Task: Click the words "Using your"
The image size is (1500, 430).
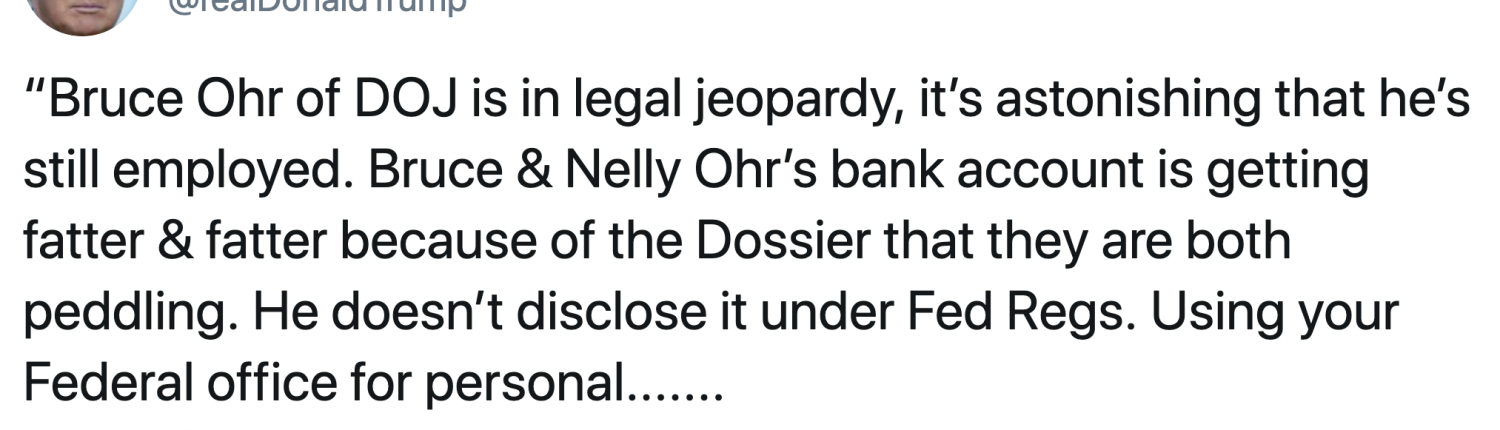Action: tap(1273, 312)
